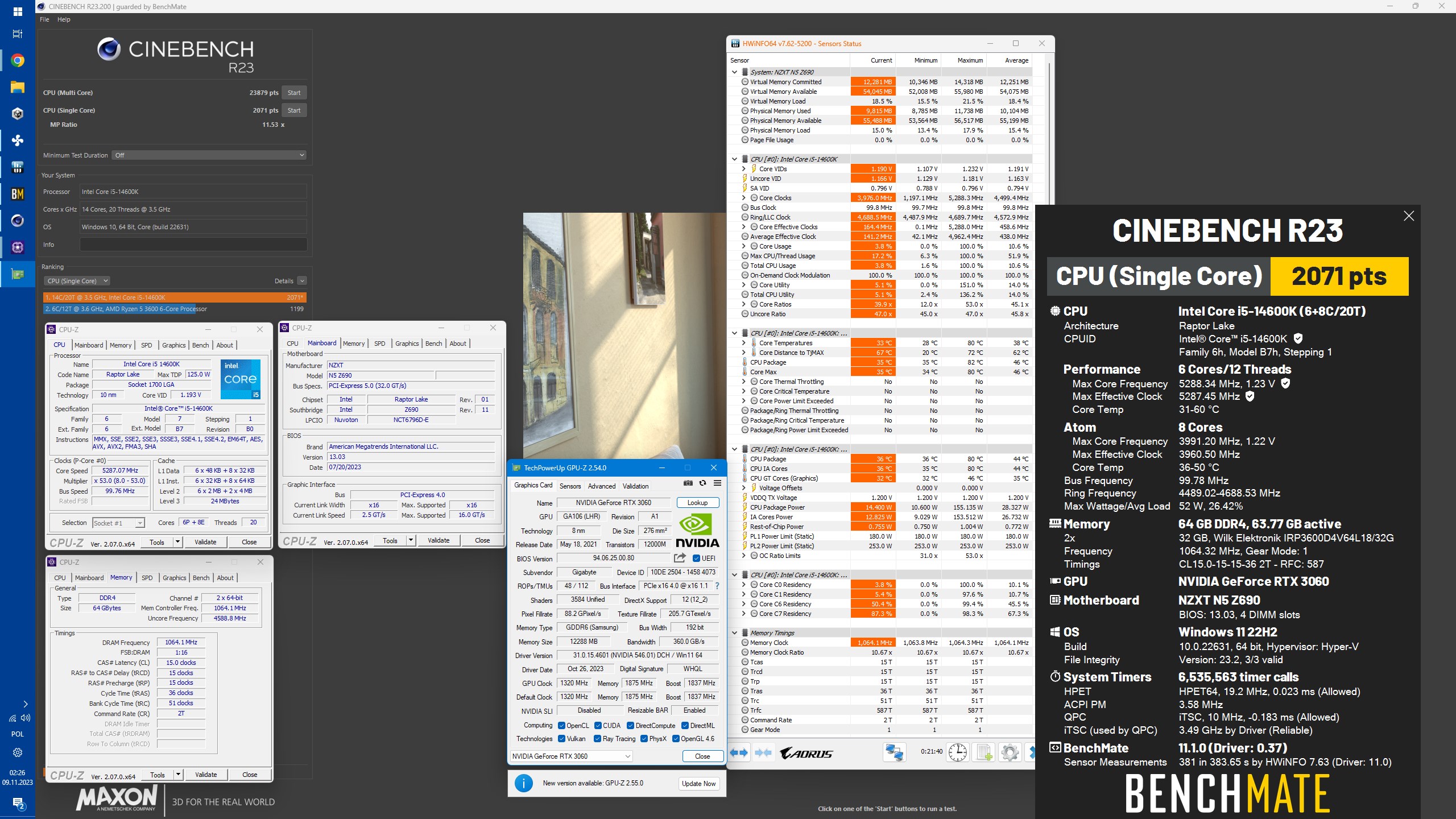The width and height of the screenshot is (1456, 819).
Task: Click the AMD Ryzen 5 3600 ranking bar
Action: [x=175, y=309]
